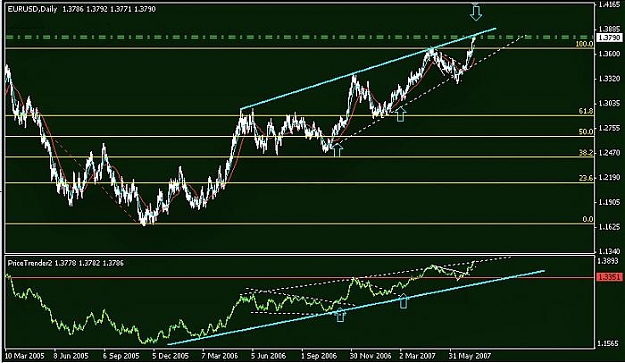Select the cyan upper trendline on the price chart

[x=368, y=69]
